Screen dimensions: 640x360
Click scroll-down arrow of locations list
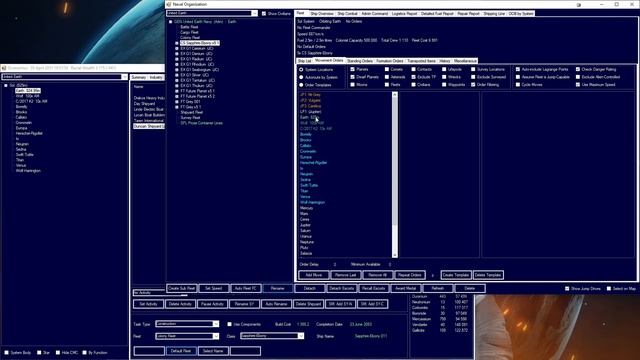(394, 255)
